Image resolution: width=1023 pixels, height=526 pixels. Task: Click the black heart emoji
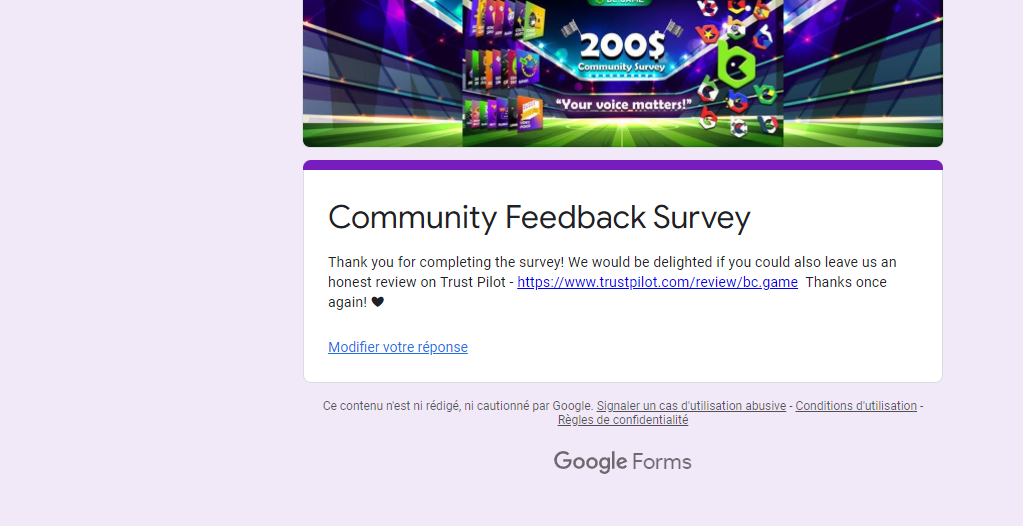378,302
